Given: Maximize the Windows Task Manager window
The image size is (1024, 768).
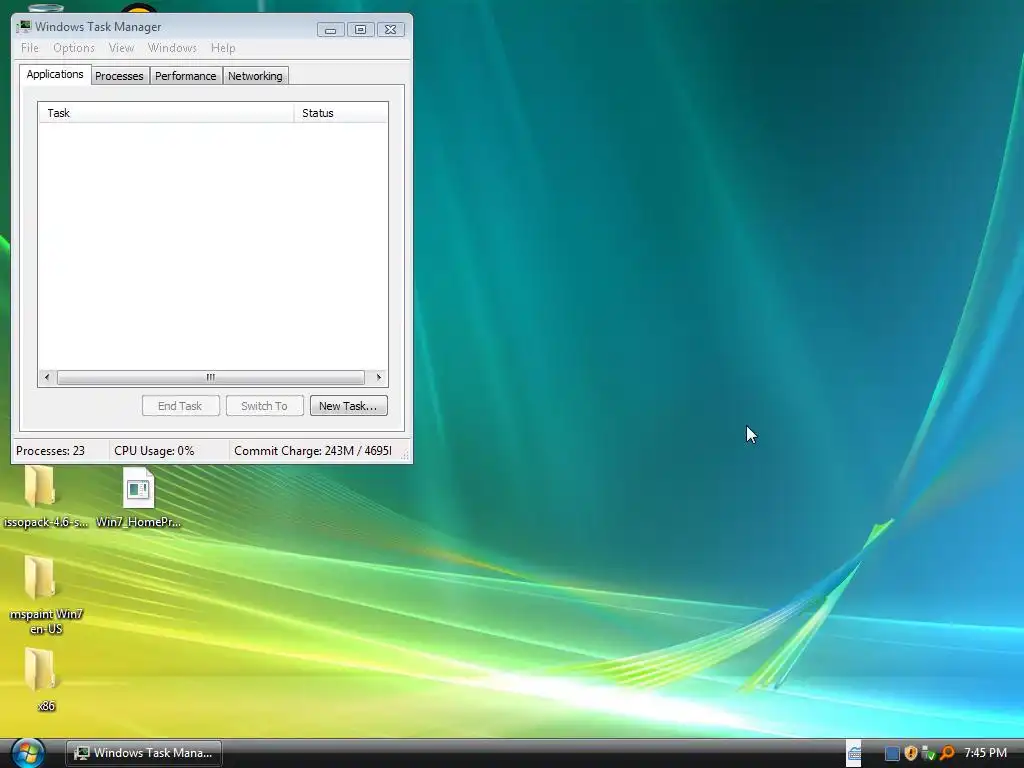Looking at the screenshot, I should click(360, 29).
